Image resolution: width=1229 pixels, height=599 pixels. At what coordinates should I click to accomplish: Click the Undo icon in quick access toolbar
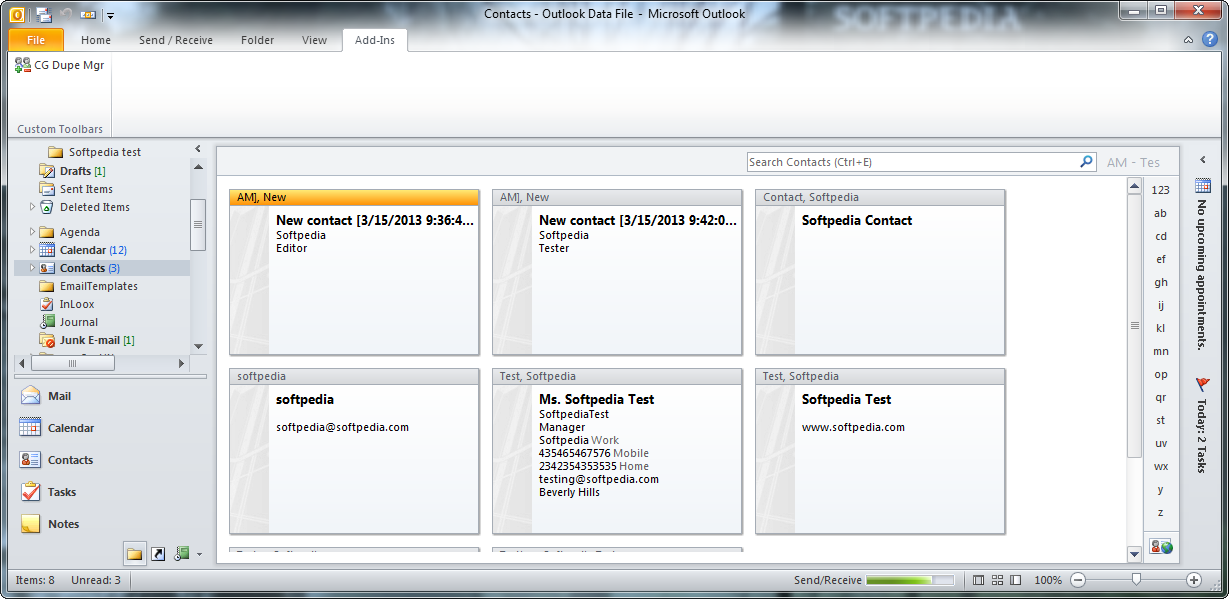(67, 15)
